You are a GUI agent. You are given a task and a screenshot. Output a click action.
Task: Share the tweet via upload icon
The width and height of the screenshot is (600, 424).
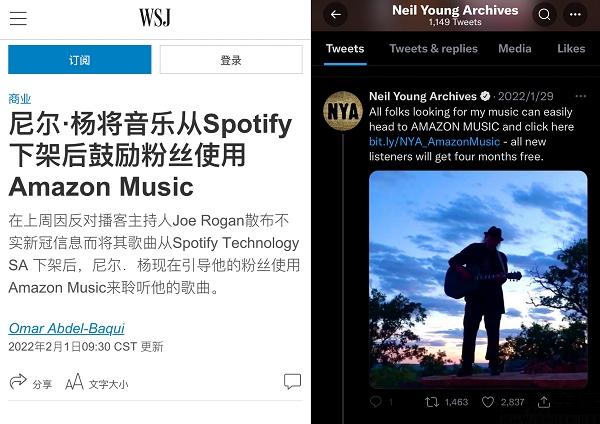(544, 401)
